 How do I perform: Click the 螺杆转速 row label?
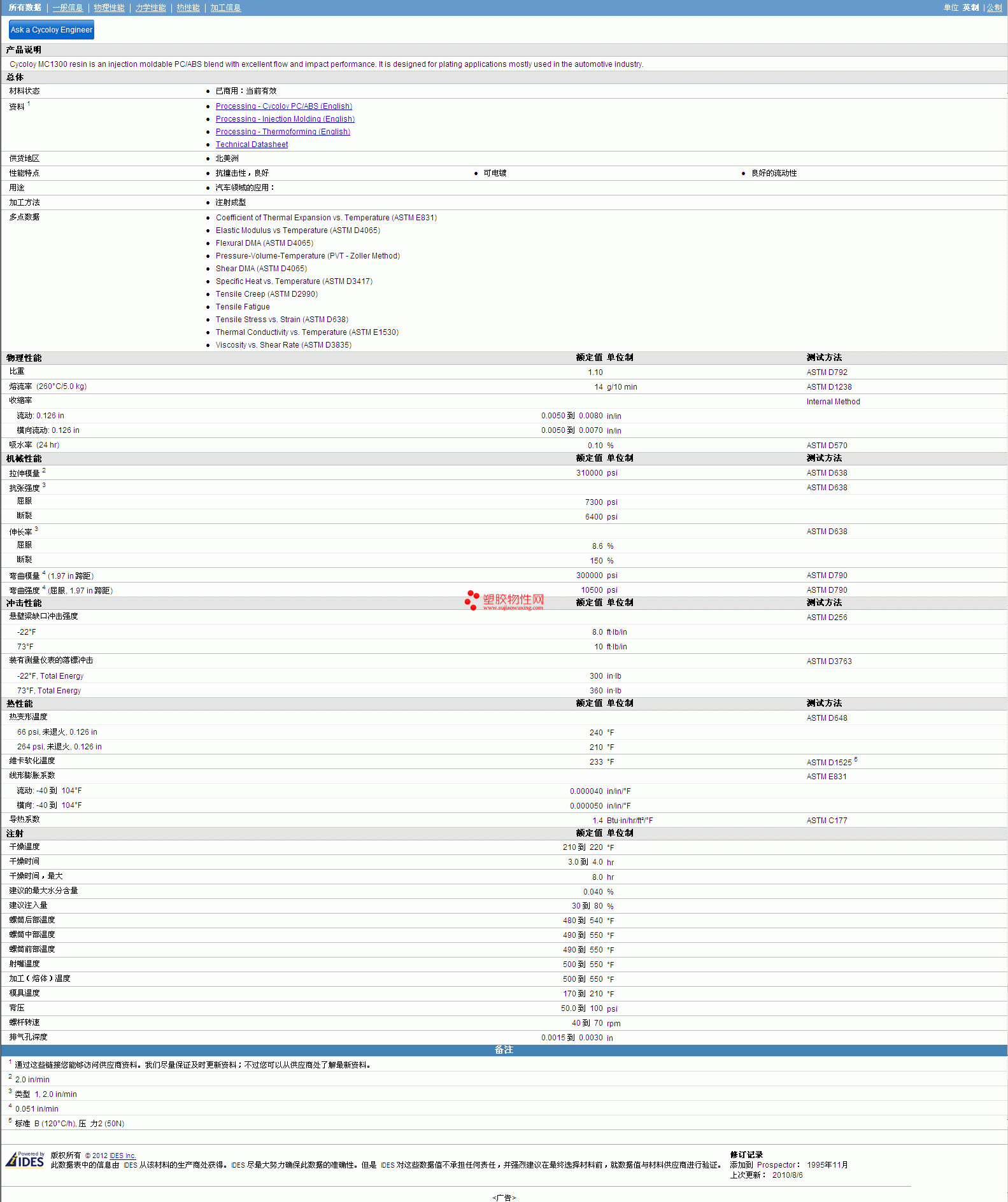coord(24,1022)
